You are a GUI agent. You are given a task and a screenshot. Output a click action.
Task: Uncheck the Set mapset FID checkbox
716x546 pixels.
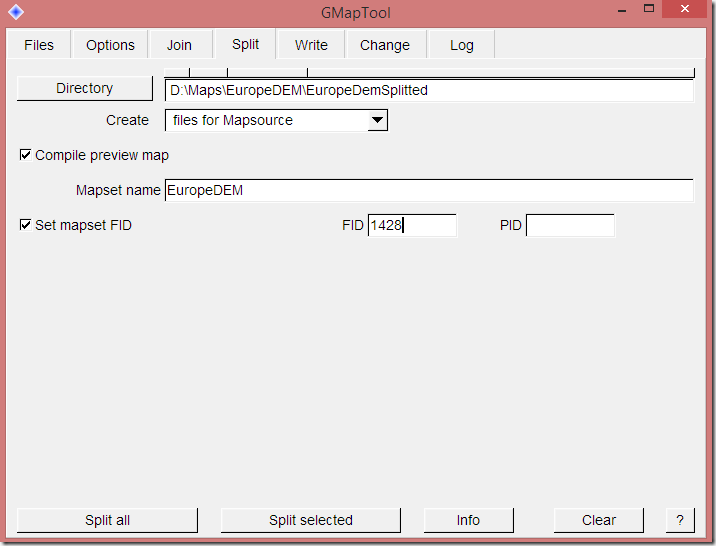point(26,225)
